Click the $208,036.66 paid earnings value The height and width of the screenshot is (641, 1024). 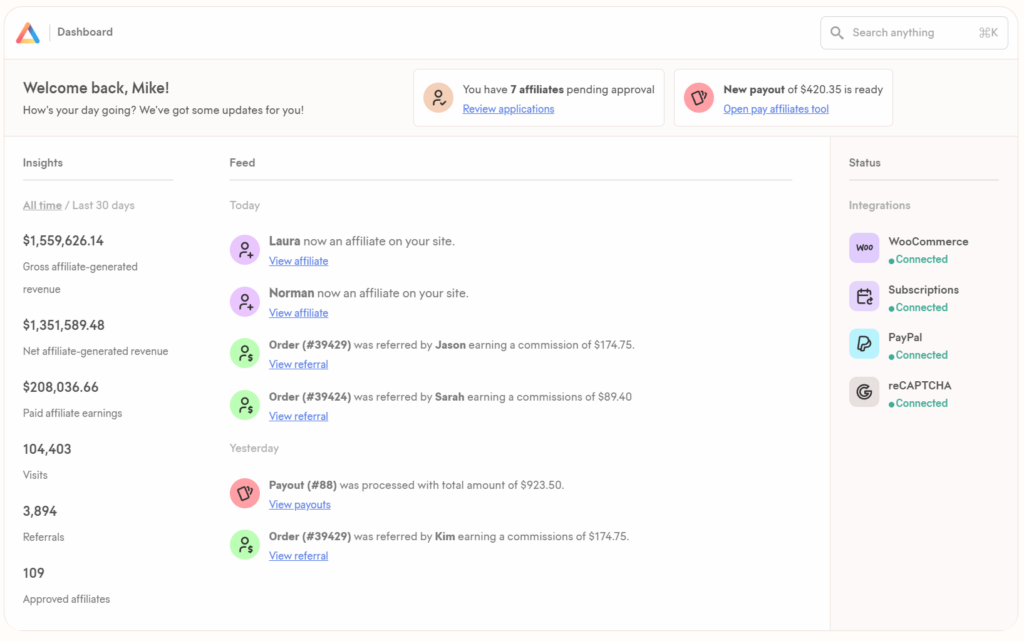(x=61, y=387)
